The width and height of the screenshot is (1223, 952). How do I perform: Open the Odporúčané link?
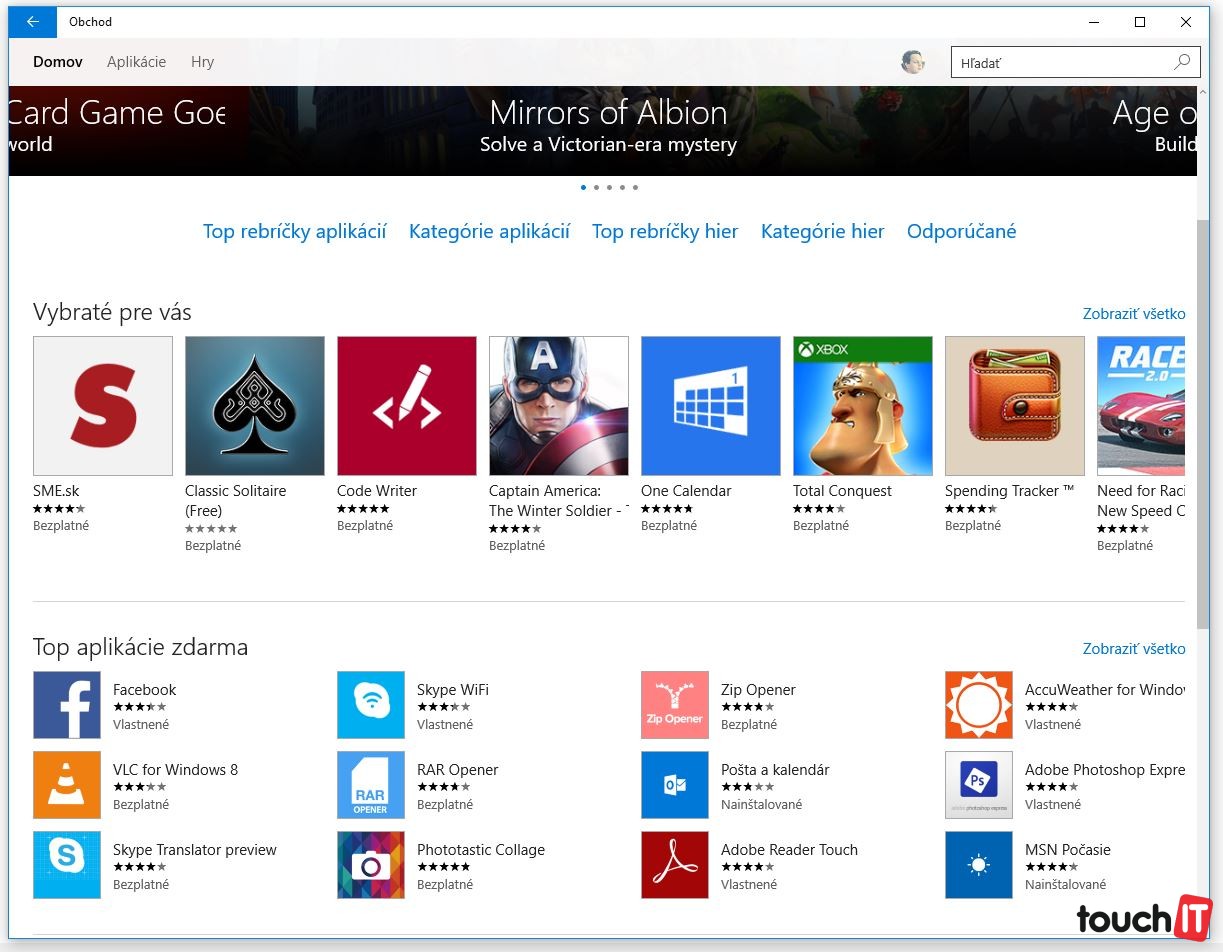pos(962,231)
